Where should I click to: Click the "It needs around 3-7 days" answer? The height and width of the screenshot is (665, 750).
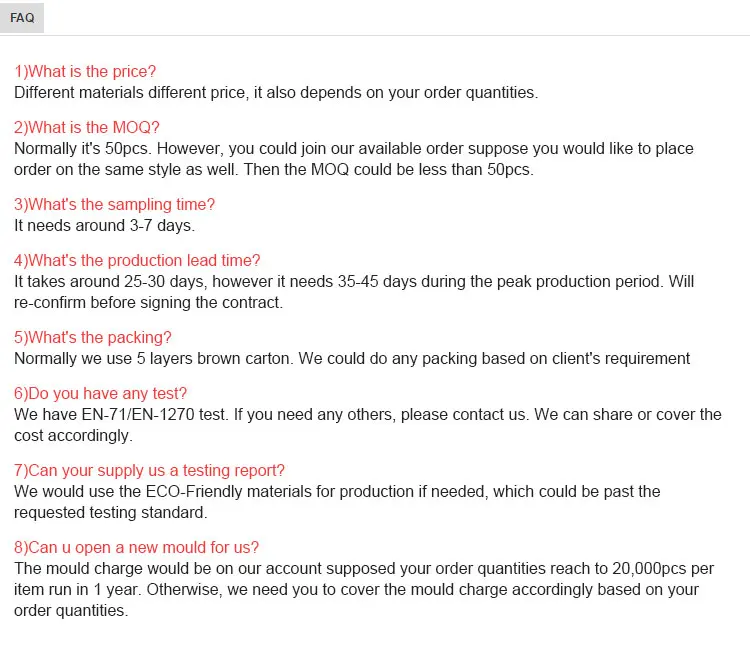(x=104, y=226)
